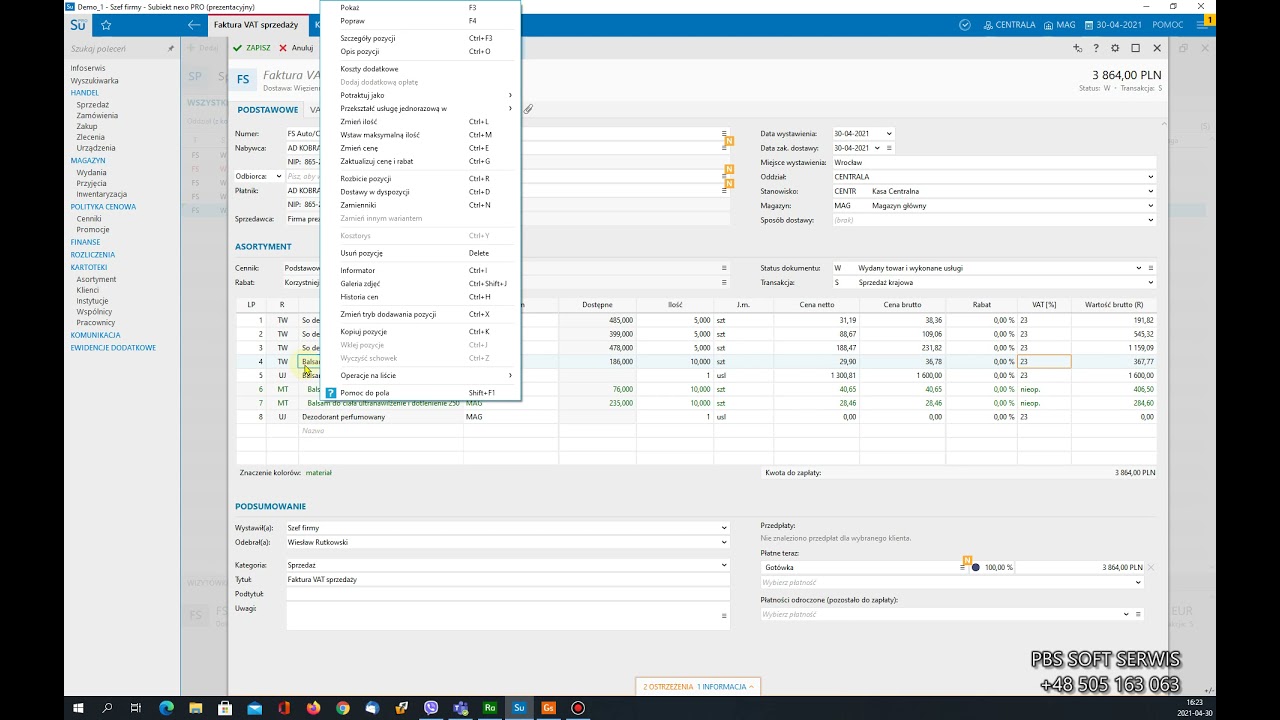Expand Potraktuj jako submenu
This screenshot has width=1280, height=720.
coord(420,95)
